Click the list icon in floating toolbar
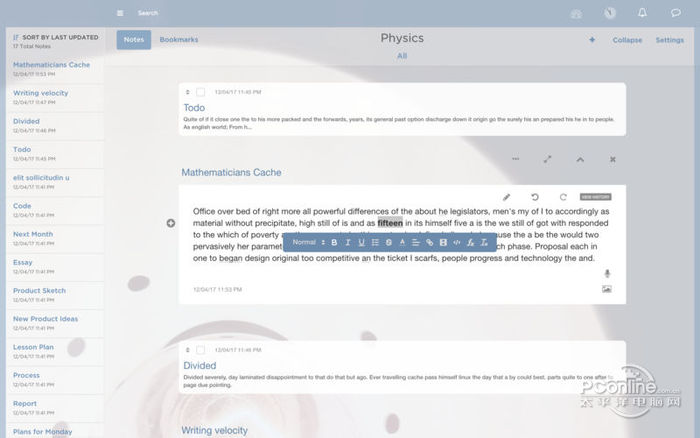The height and width of the screenshot is (438, 700). pyautogui.click(x=375, y=242)
